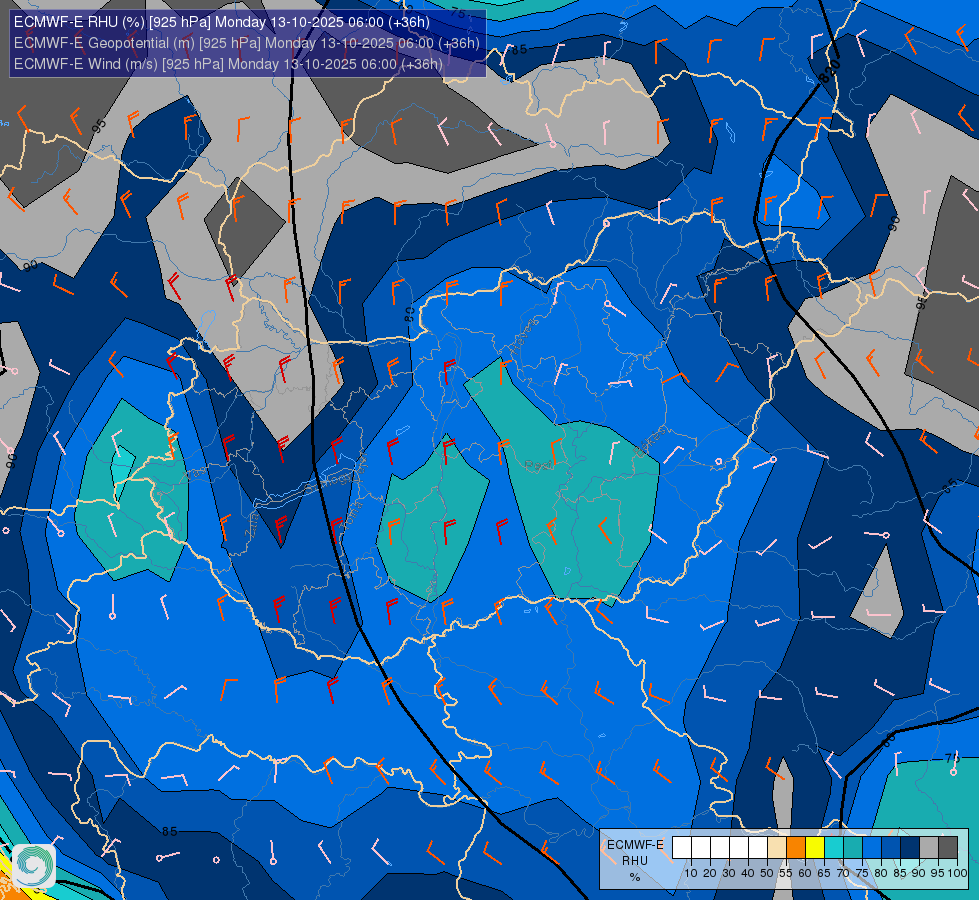Select the ECMWF-E RHU 925 hPa title line
This screenshot has height=900, width=979.
tap(222, 22)
